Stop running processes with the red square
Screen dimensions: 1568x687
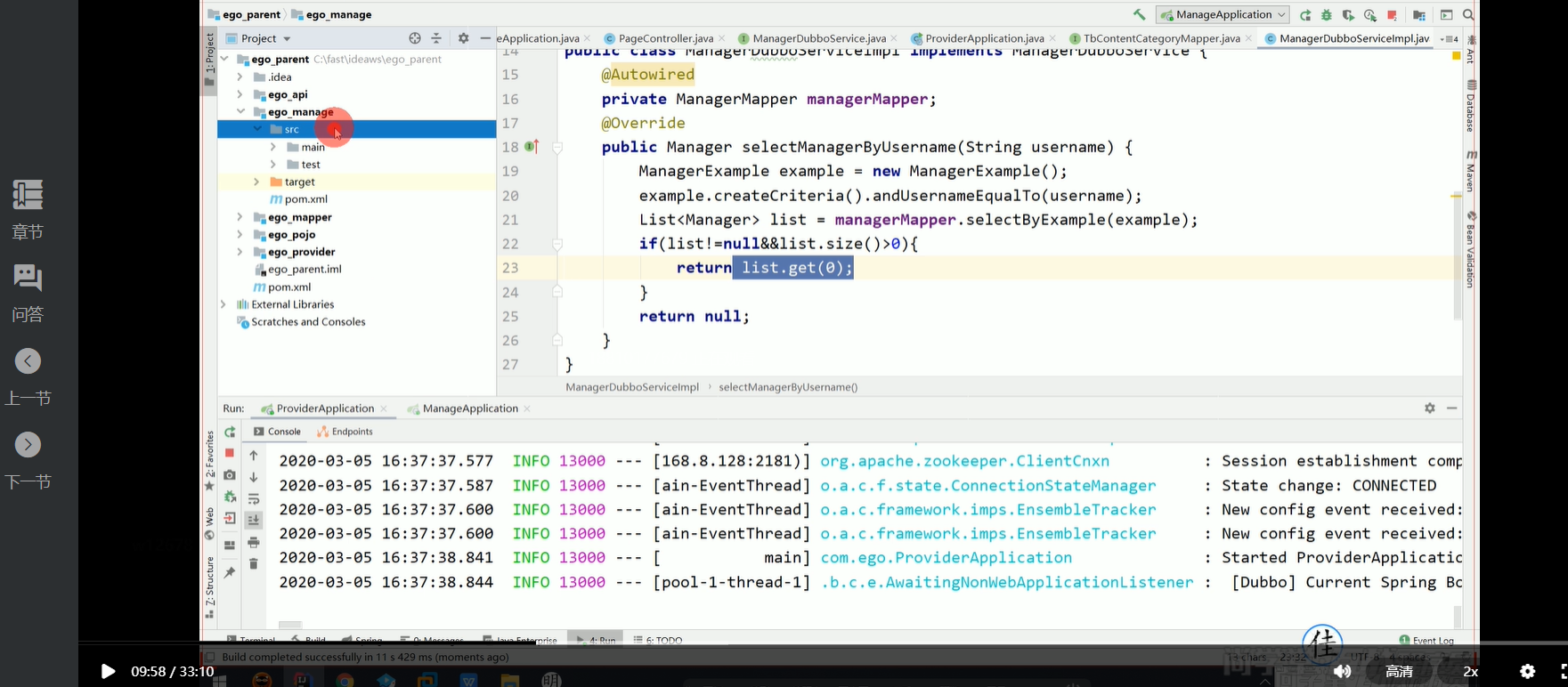1392,15
